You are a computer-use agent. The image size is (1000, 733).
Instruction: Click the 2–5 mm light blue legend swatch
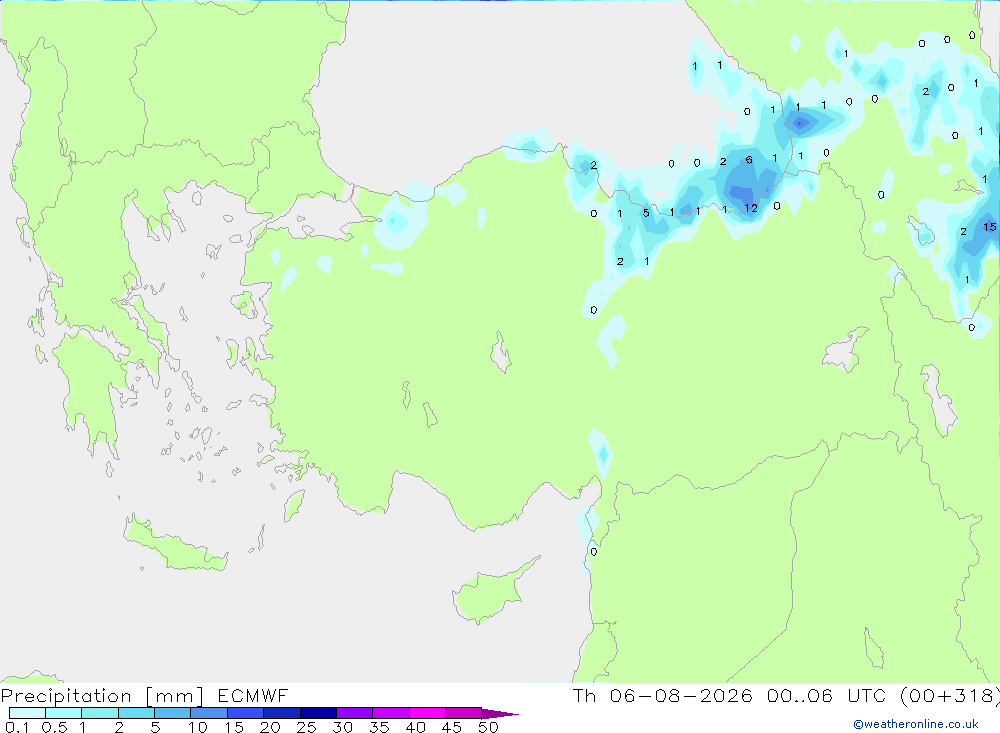coord(136,713)
